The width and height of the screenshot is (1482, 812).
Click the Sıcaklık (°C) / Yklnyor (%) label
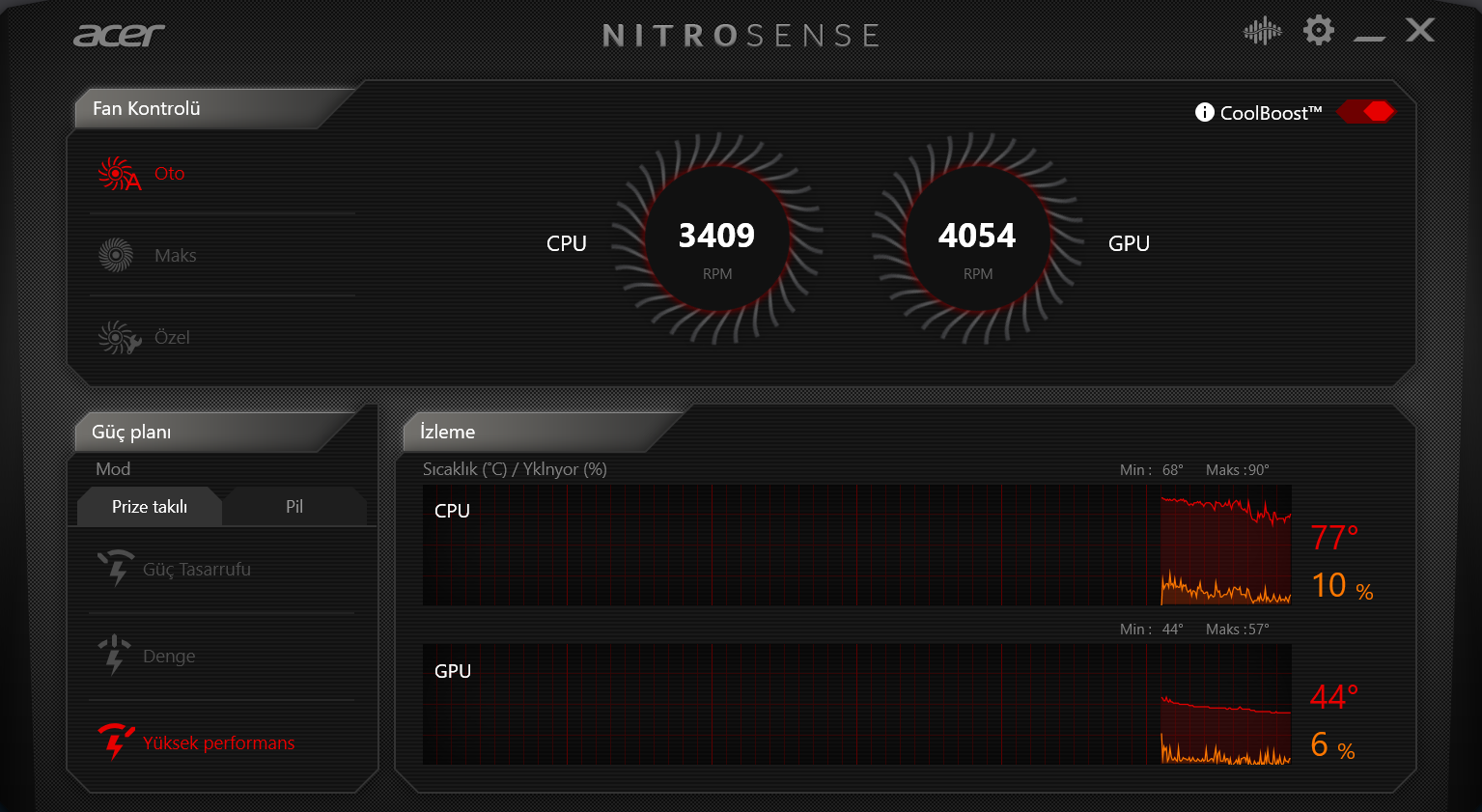(x=515, y=469)
